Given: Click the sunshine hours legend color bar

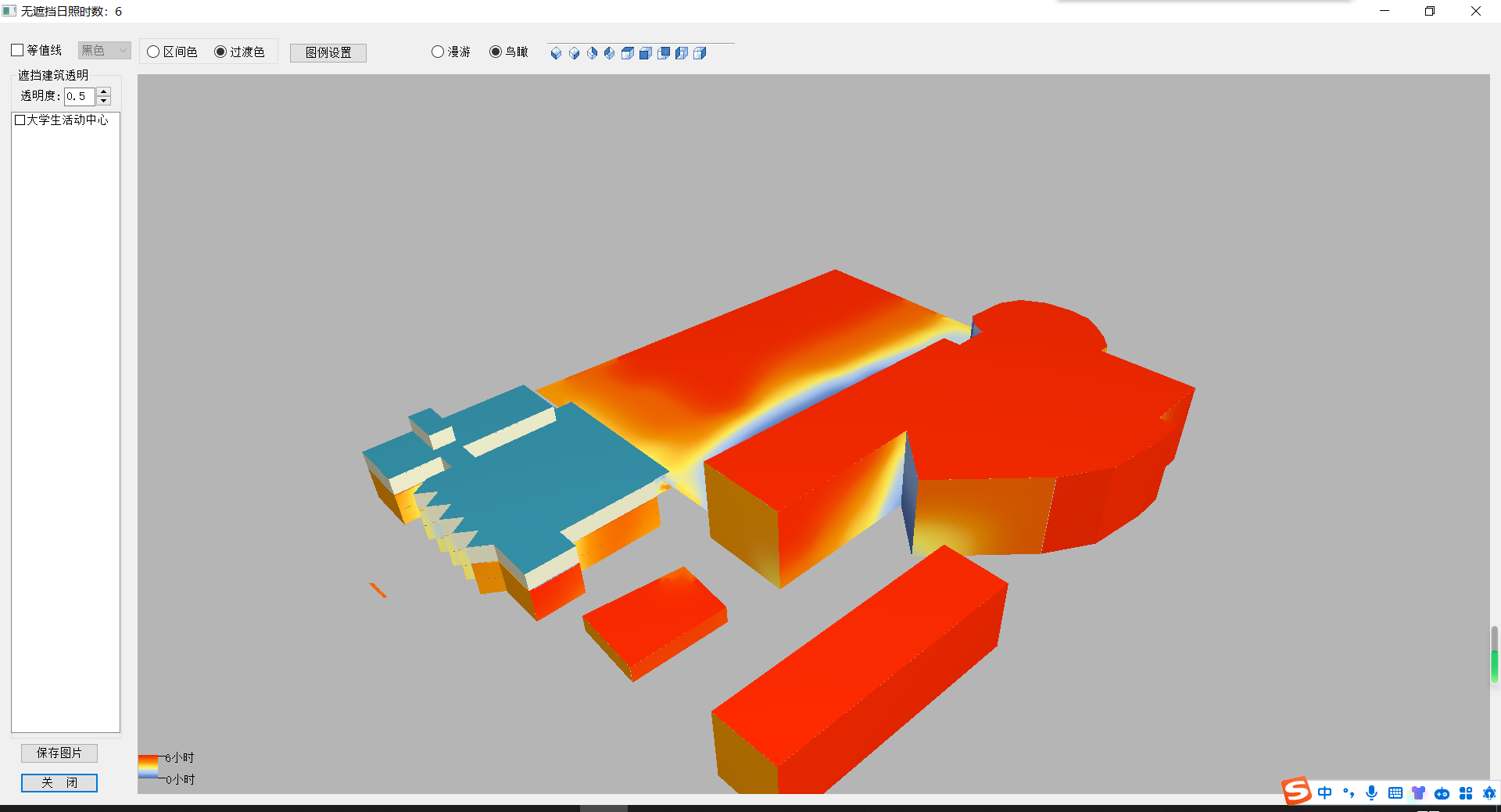Looking at the screenshot, I should click(x=148, y=767).
